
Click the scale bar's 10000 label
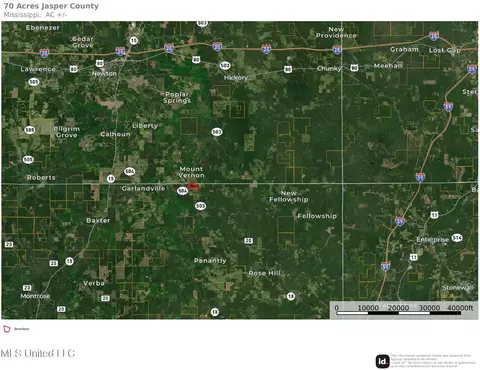coord(368,308)
